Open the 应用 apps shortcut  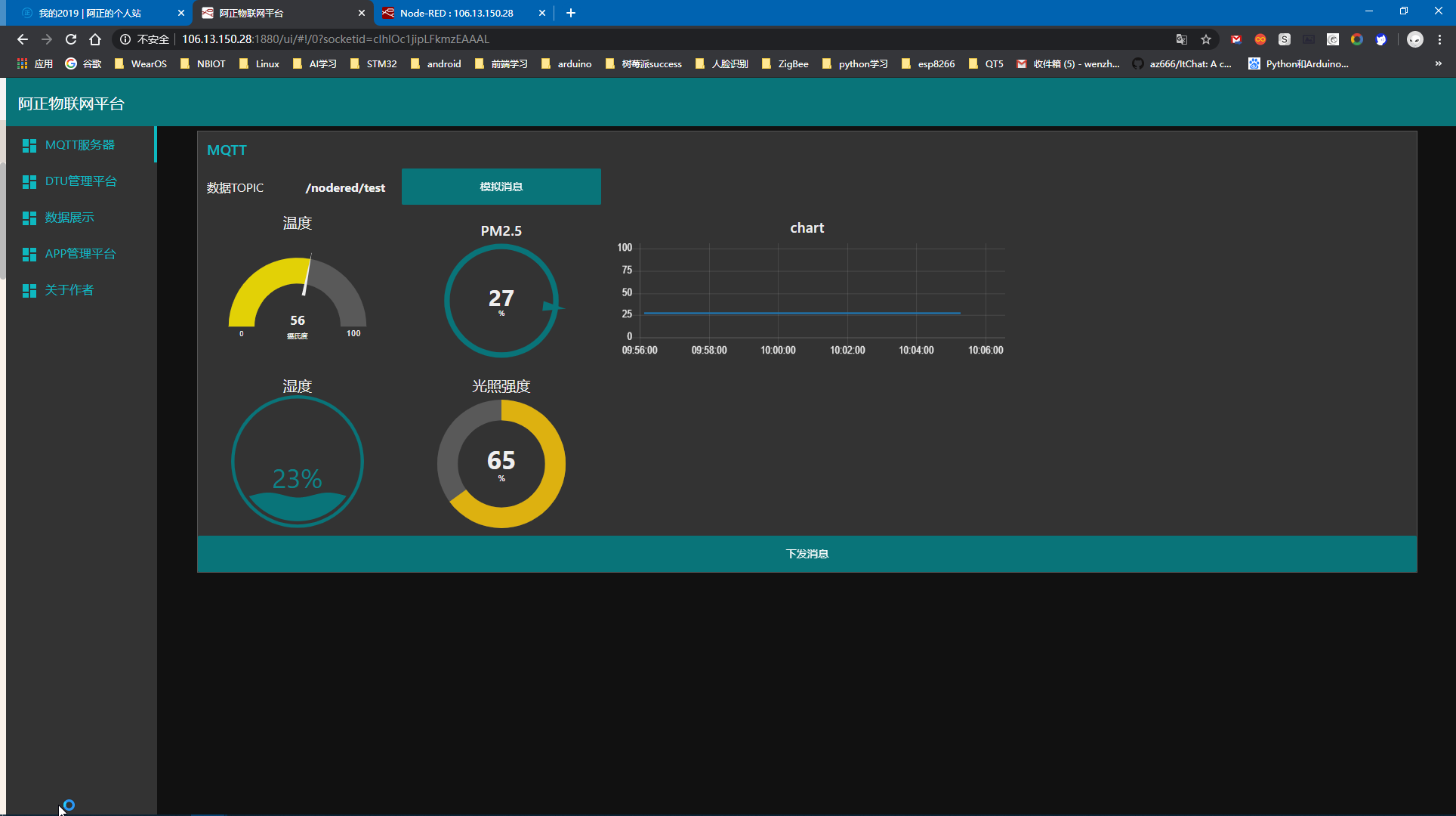pos(35,64)
